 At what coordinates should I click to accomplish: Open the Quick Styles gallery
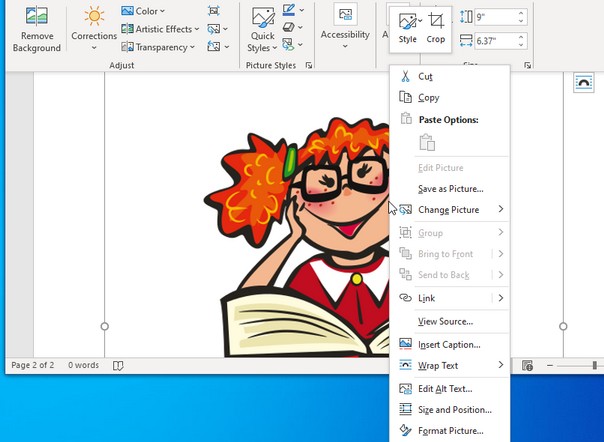click(263, 30)
